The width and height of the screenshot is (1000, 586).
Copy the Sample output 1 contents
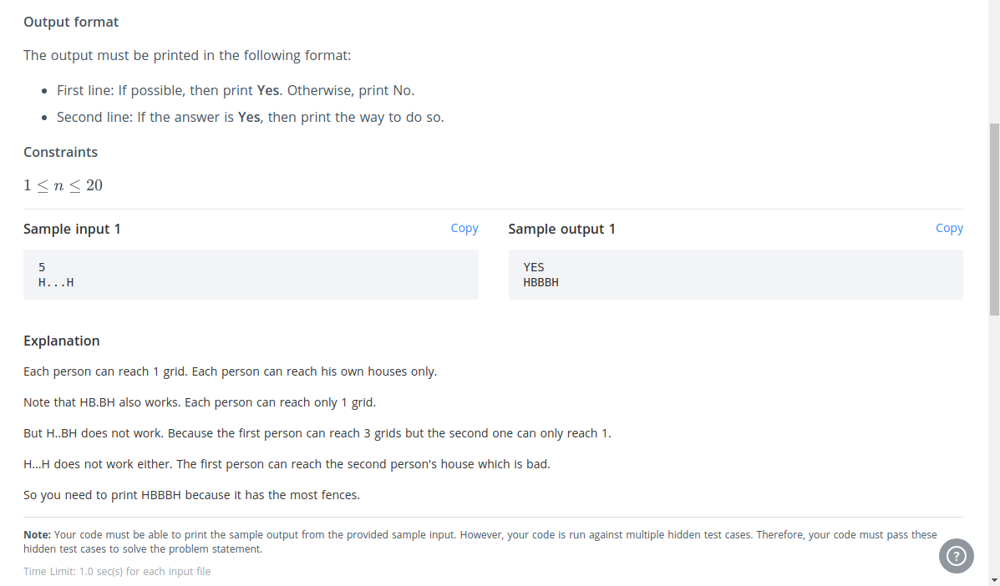(x=949, y=228)
